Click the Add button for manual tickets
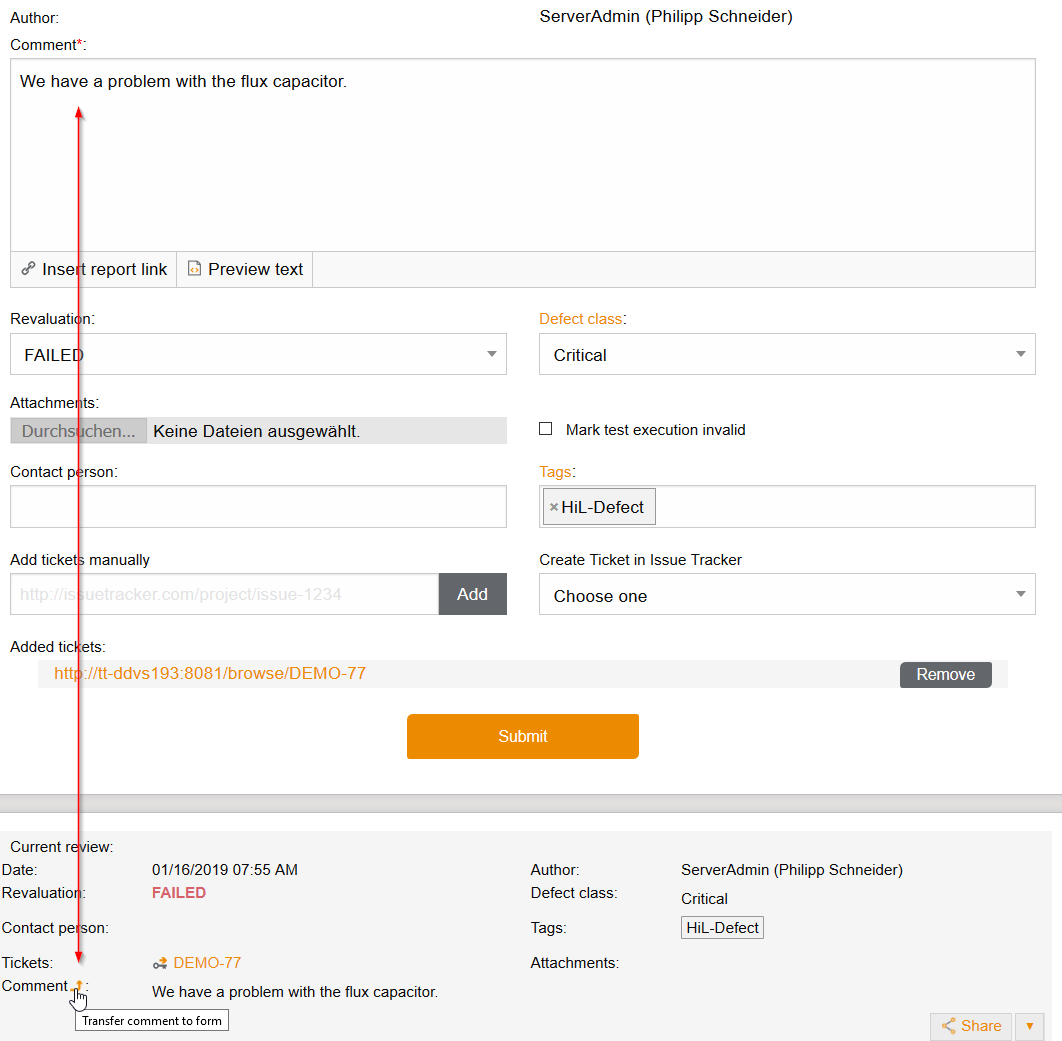Viewport: 1062px width, 1041px height. [472, 594]
